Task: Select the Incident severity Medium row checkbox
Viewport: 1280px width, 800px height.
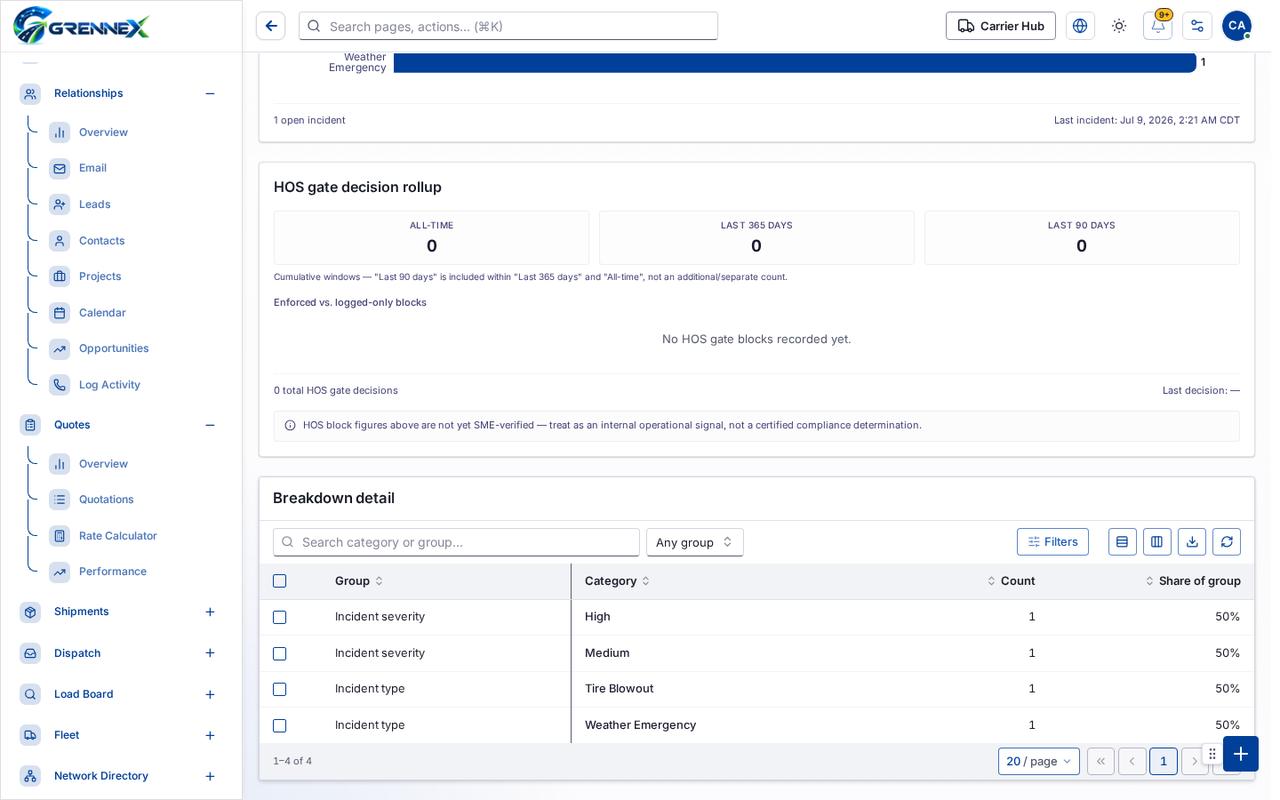Action: (x=280, y=653)
